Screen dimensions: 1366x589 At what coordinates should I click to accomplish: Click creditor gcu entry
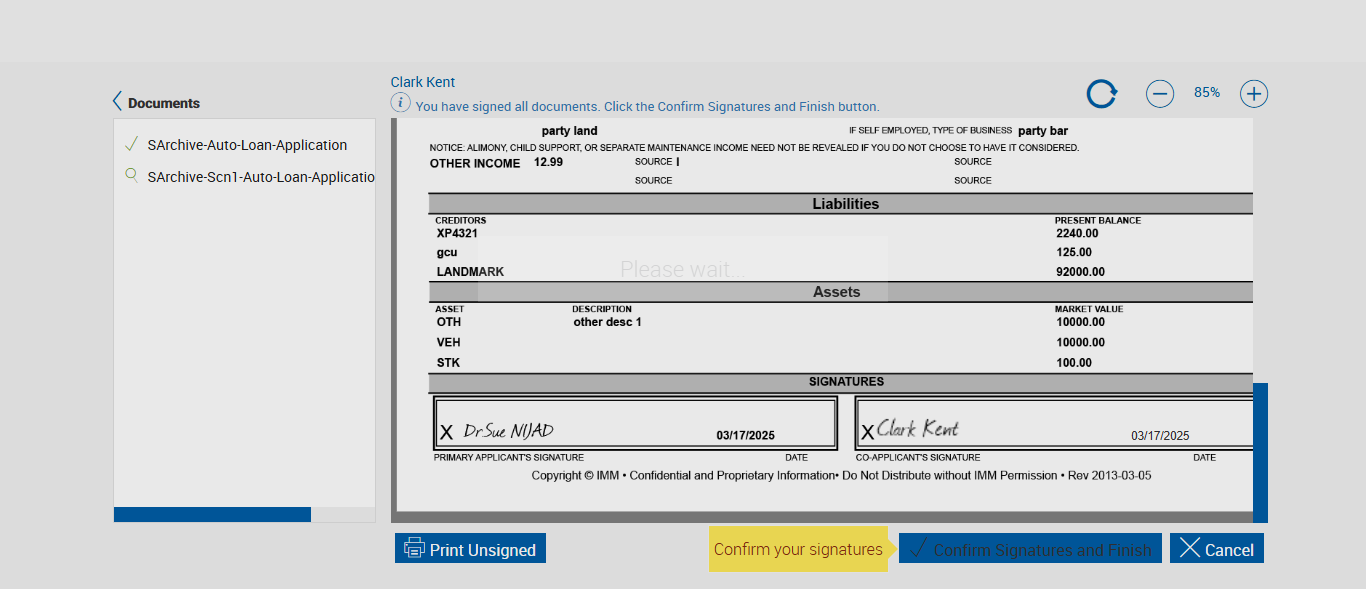coord(447,252)
